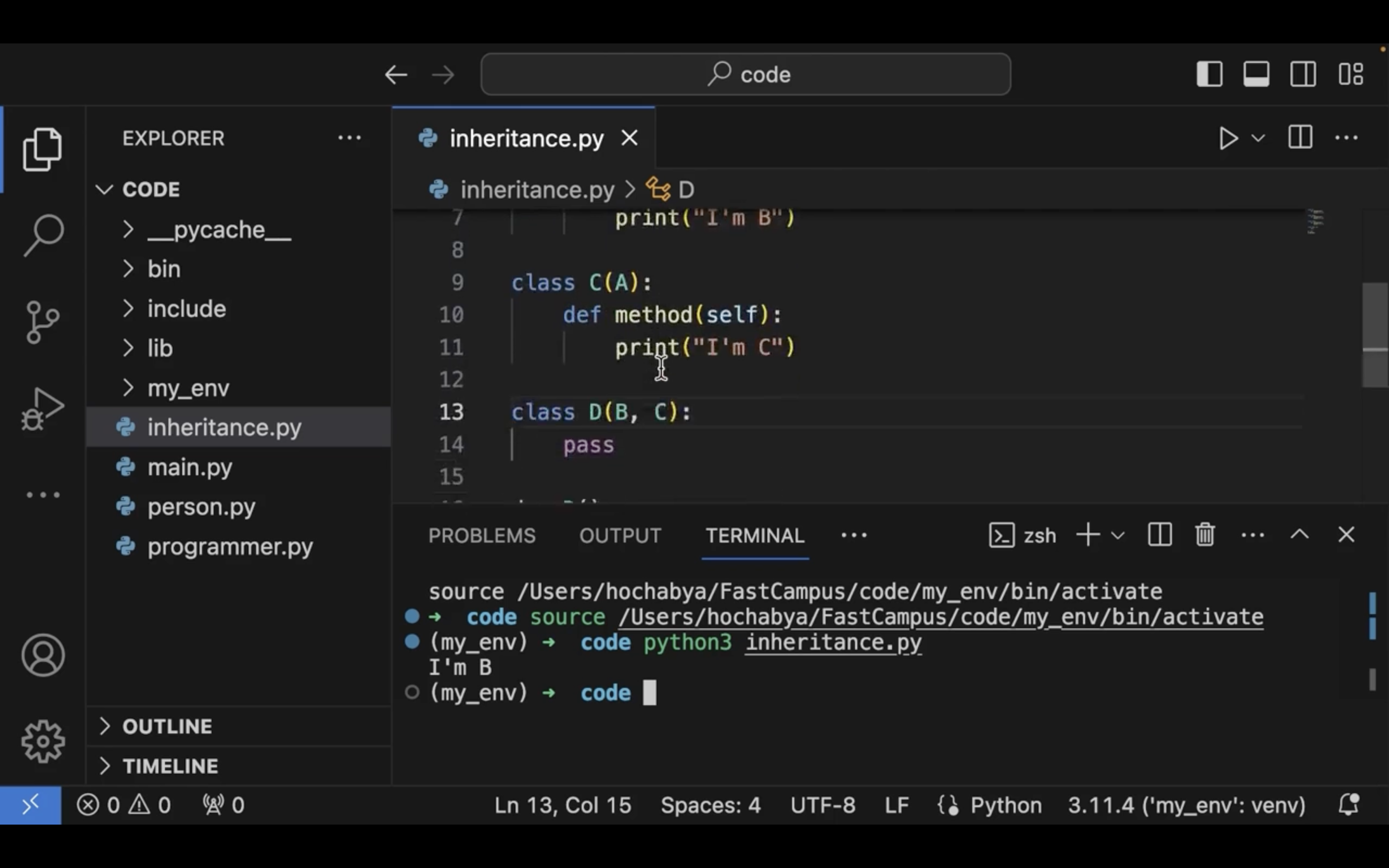
Task: Split the terminal pane
Action: pos(1160,535)
